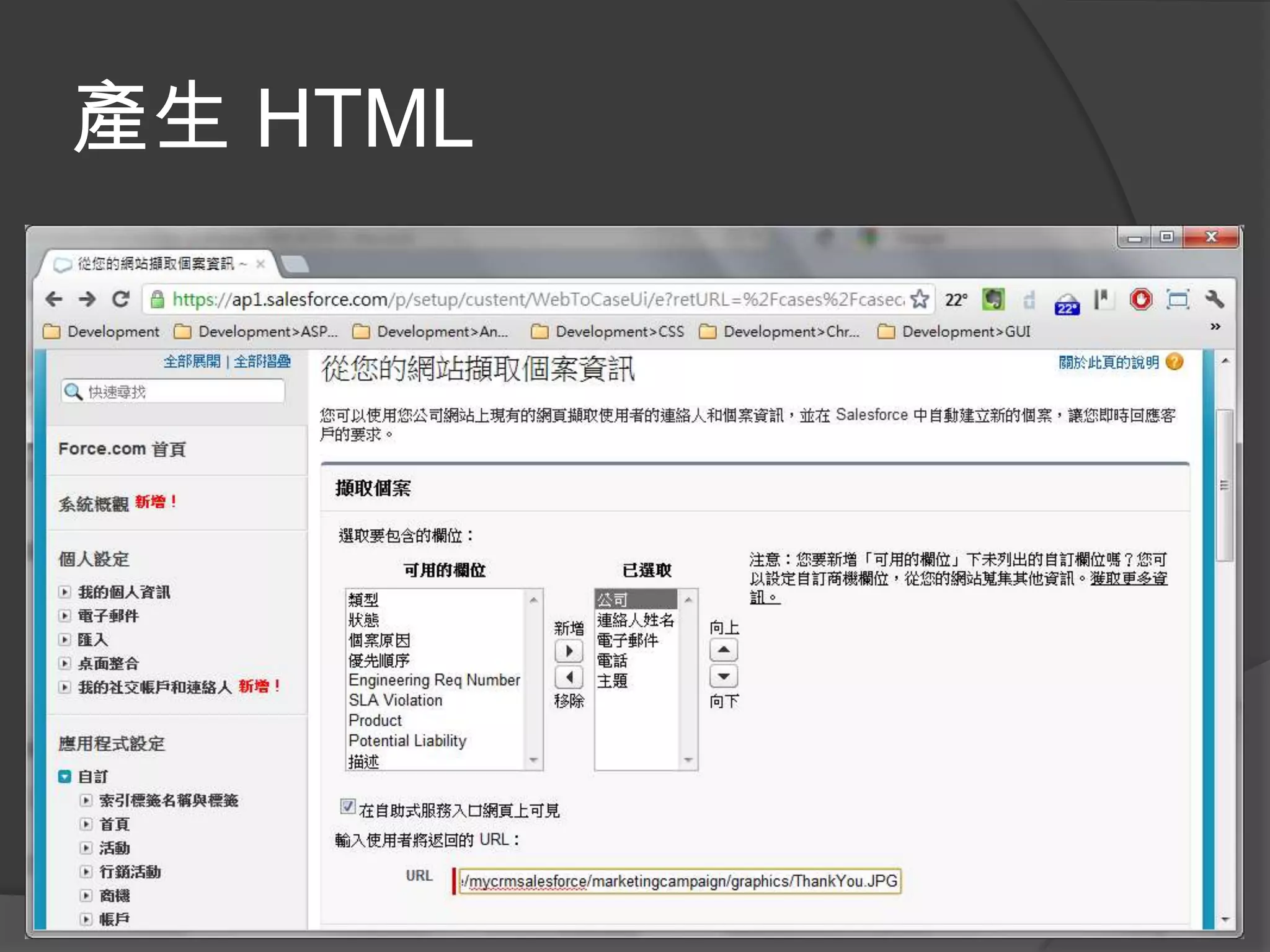
Task: Open 系統概觀 in the sidebar
Action: point(94,504)
